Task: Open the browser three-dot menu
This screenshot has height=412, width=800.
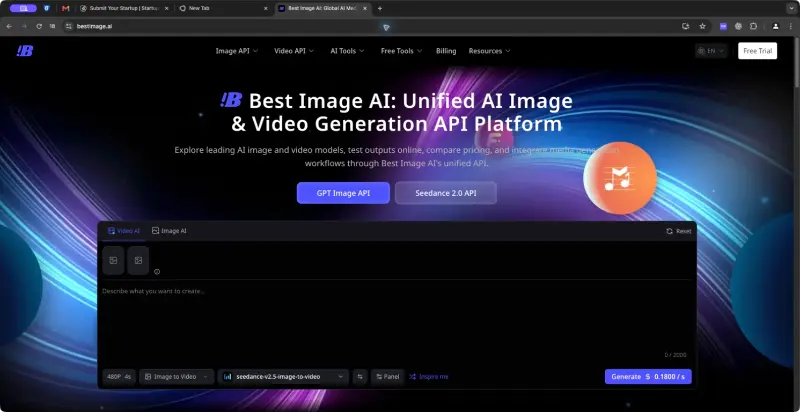Action: [790, 27]
